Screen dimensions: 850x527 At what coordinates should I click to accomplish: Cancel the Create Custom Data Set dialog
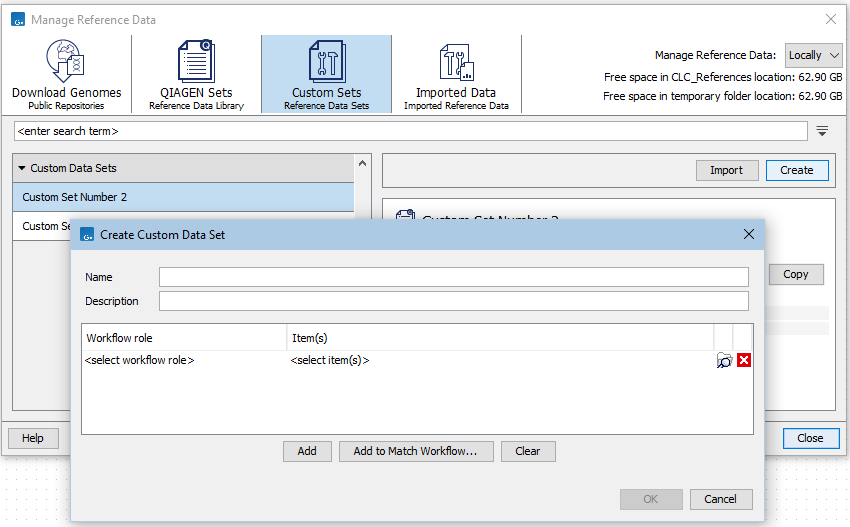click(x=720, y=499)
